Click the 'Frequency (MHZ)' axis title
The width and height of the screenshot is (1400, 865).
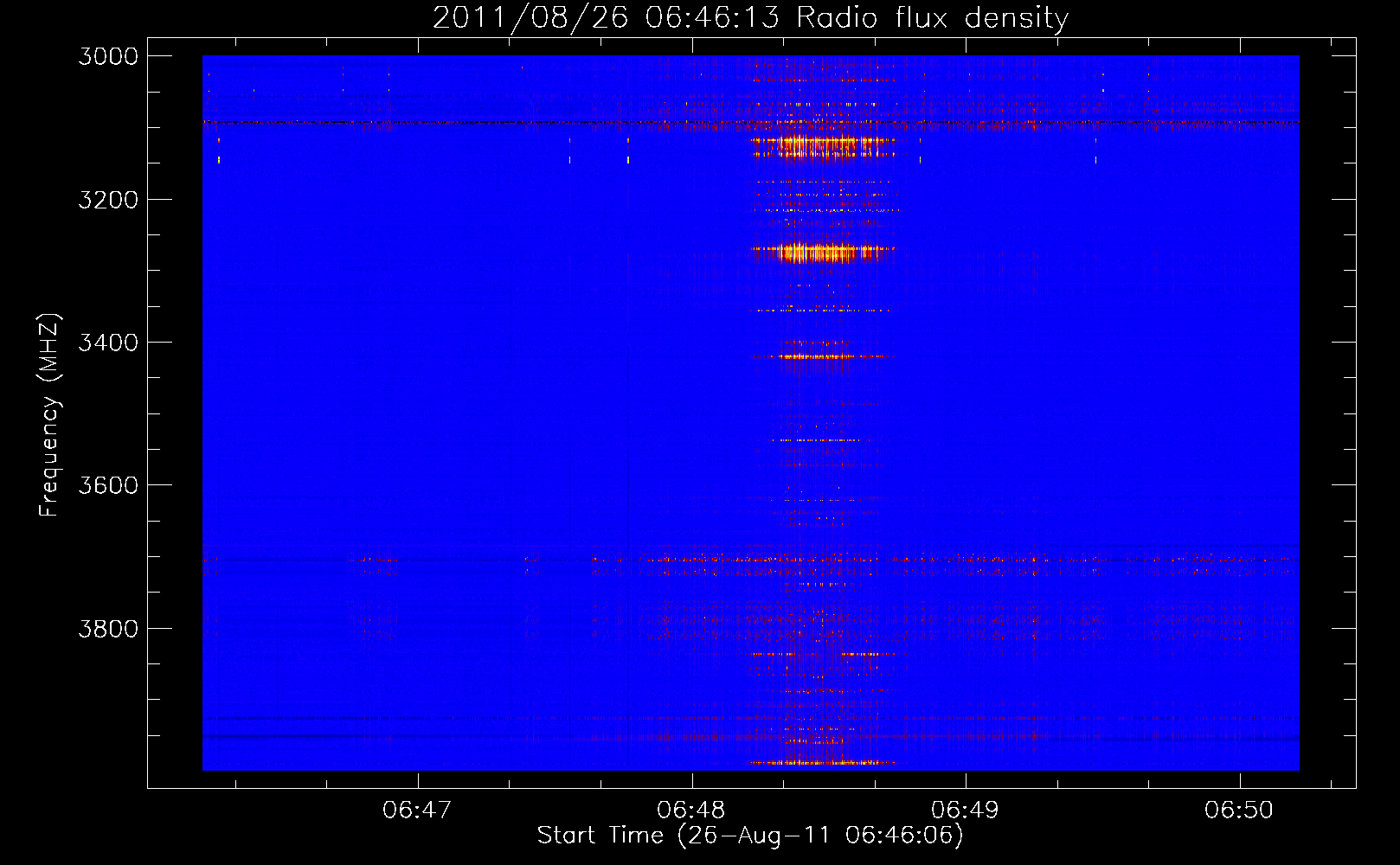pyautogui.click(x=50, y=415)
